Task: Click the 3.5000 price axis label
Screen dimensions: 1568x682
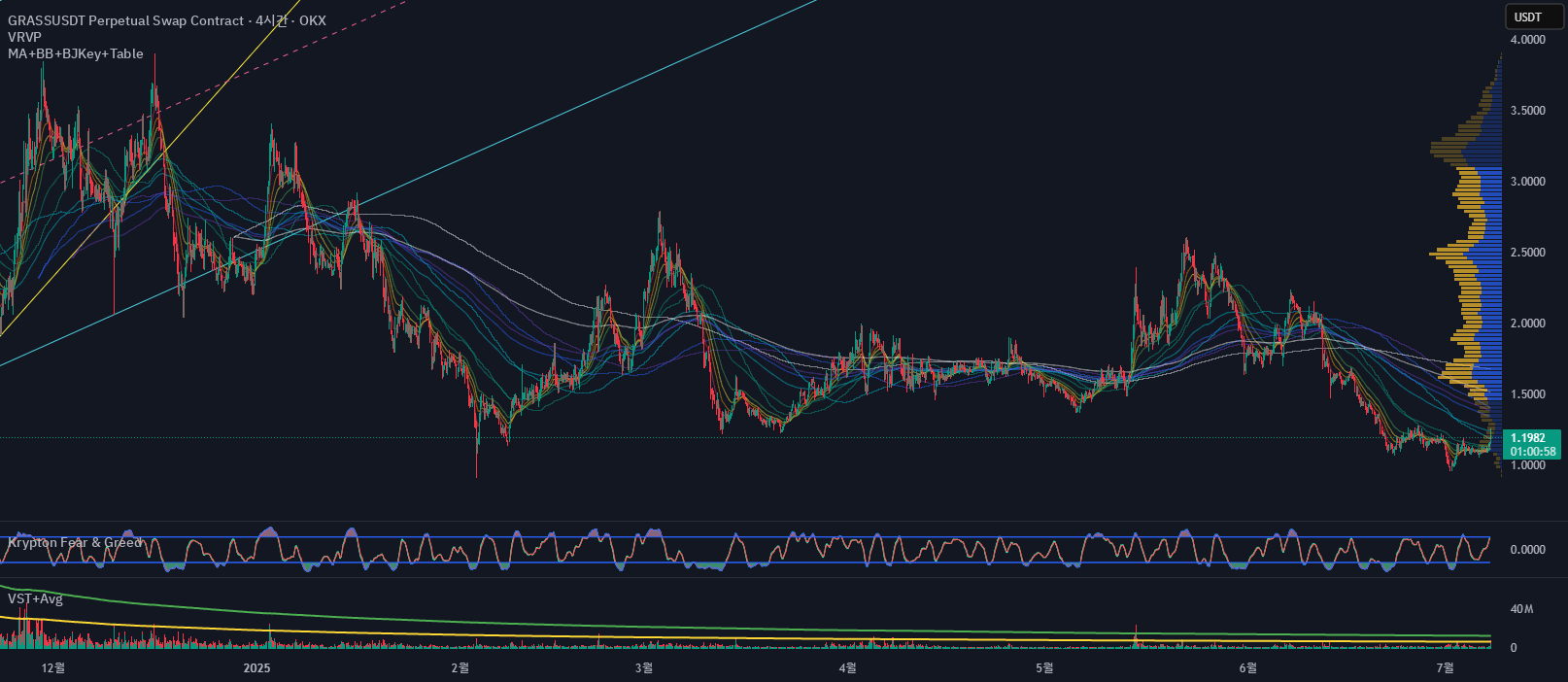Action: 1527,111
